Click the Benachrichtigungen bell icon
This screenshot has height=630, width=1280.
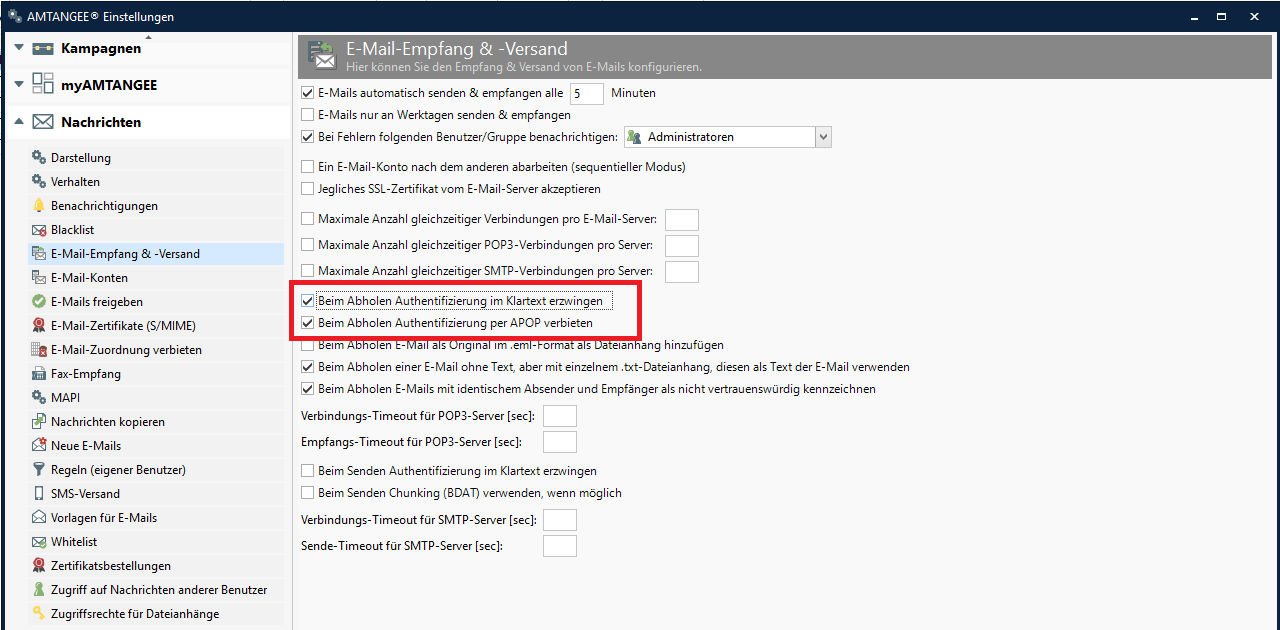[x=39, y=206]
